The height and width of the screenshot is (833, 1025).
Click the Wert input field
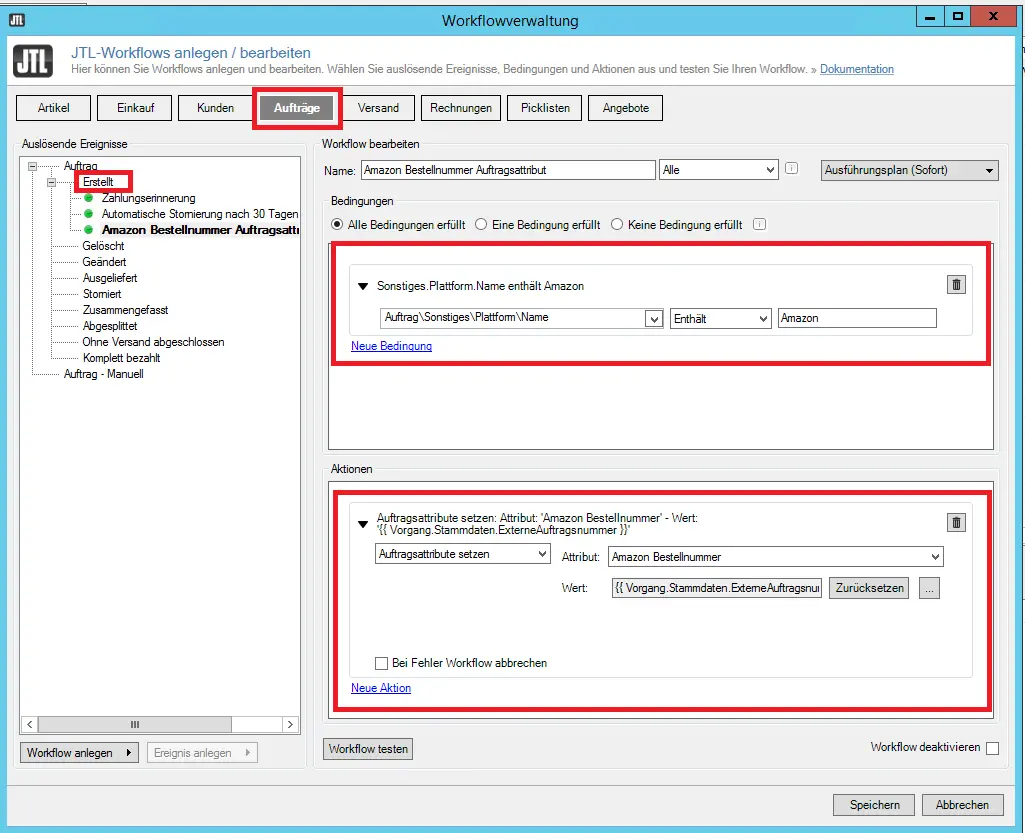(x=716, y=588)
